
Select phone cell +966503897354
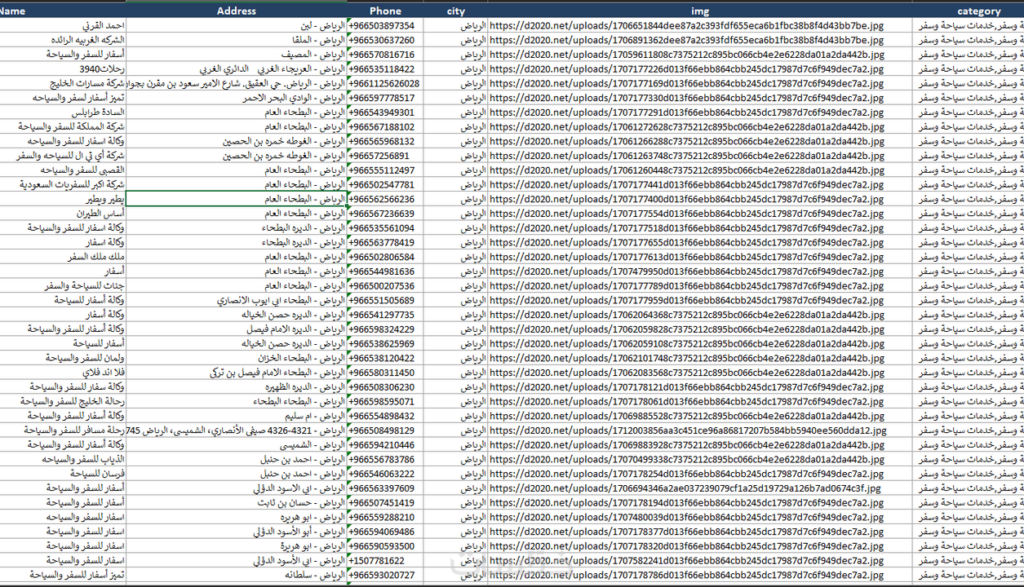coord(385,25)
